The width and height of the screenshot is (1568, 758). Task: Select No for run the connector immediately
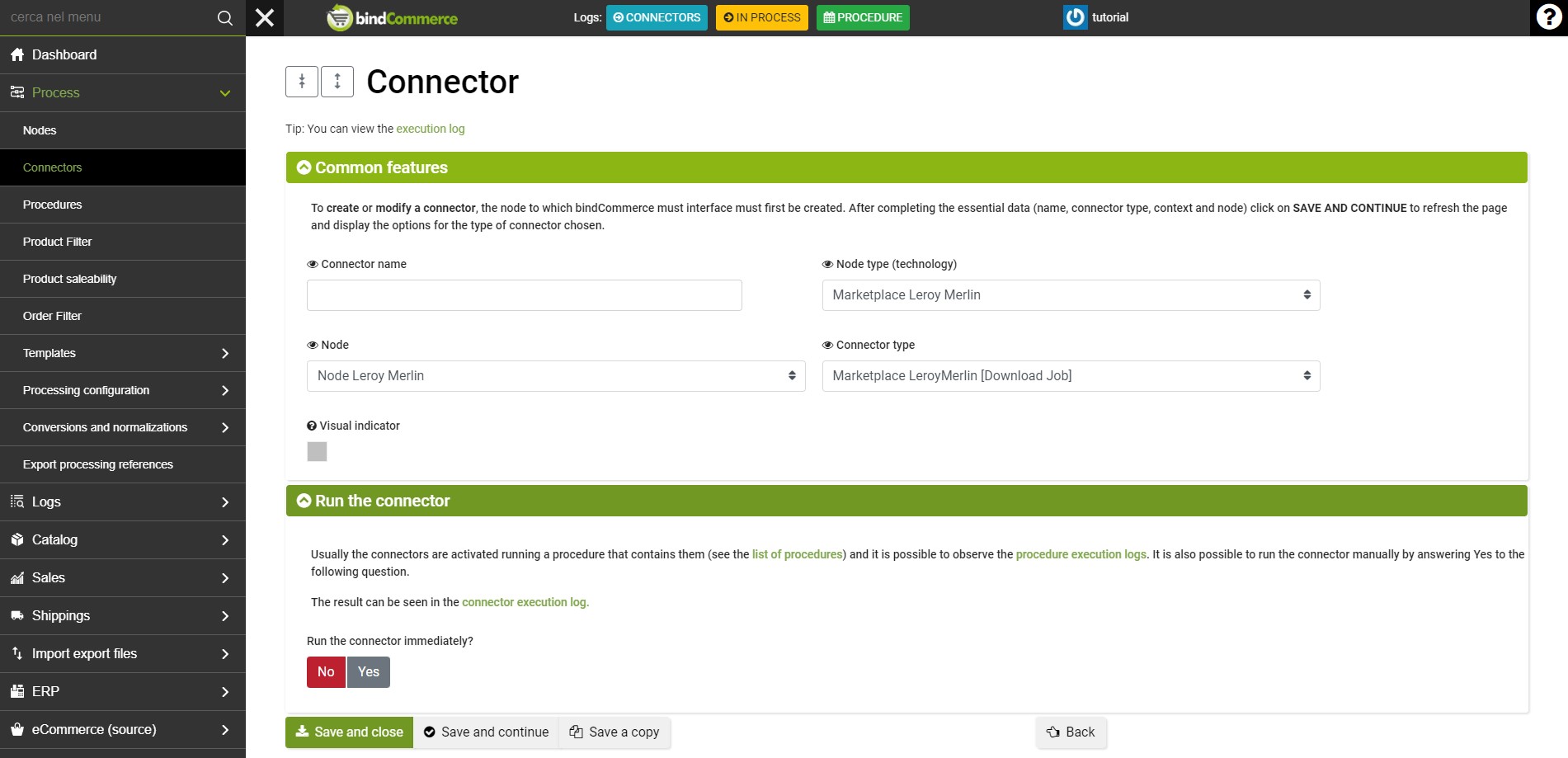coord(326,672)
